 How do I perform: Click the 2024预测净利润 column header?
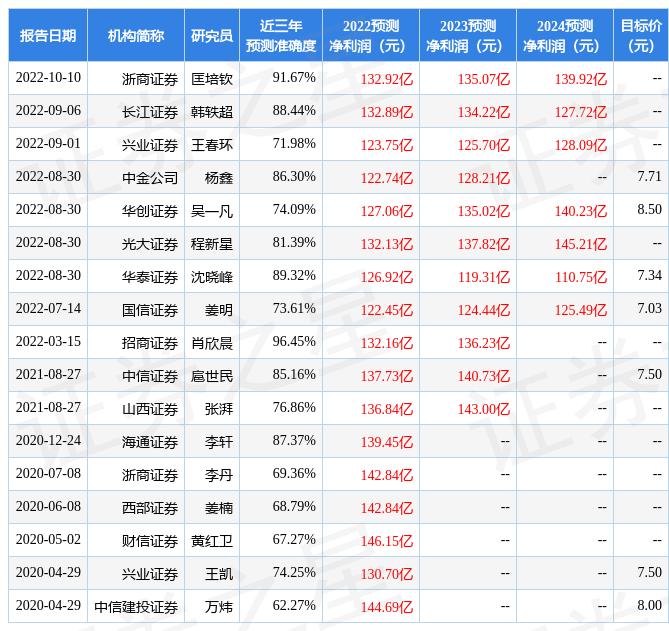click(564, 35)
